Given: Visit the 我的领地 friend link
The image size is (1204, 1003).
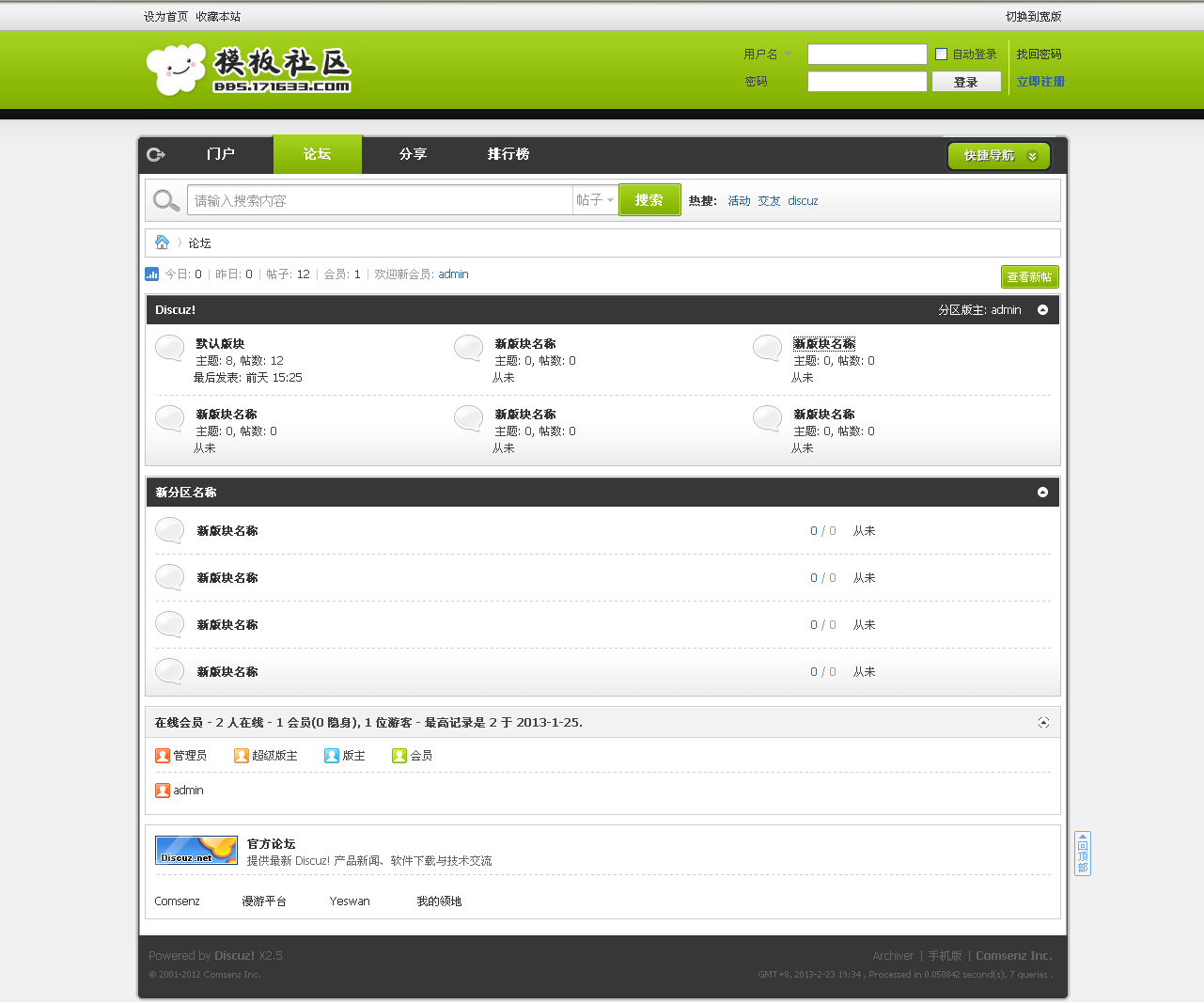Looking at the screenshot, I should pos(439,901).
